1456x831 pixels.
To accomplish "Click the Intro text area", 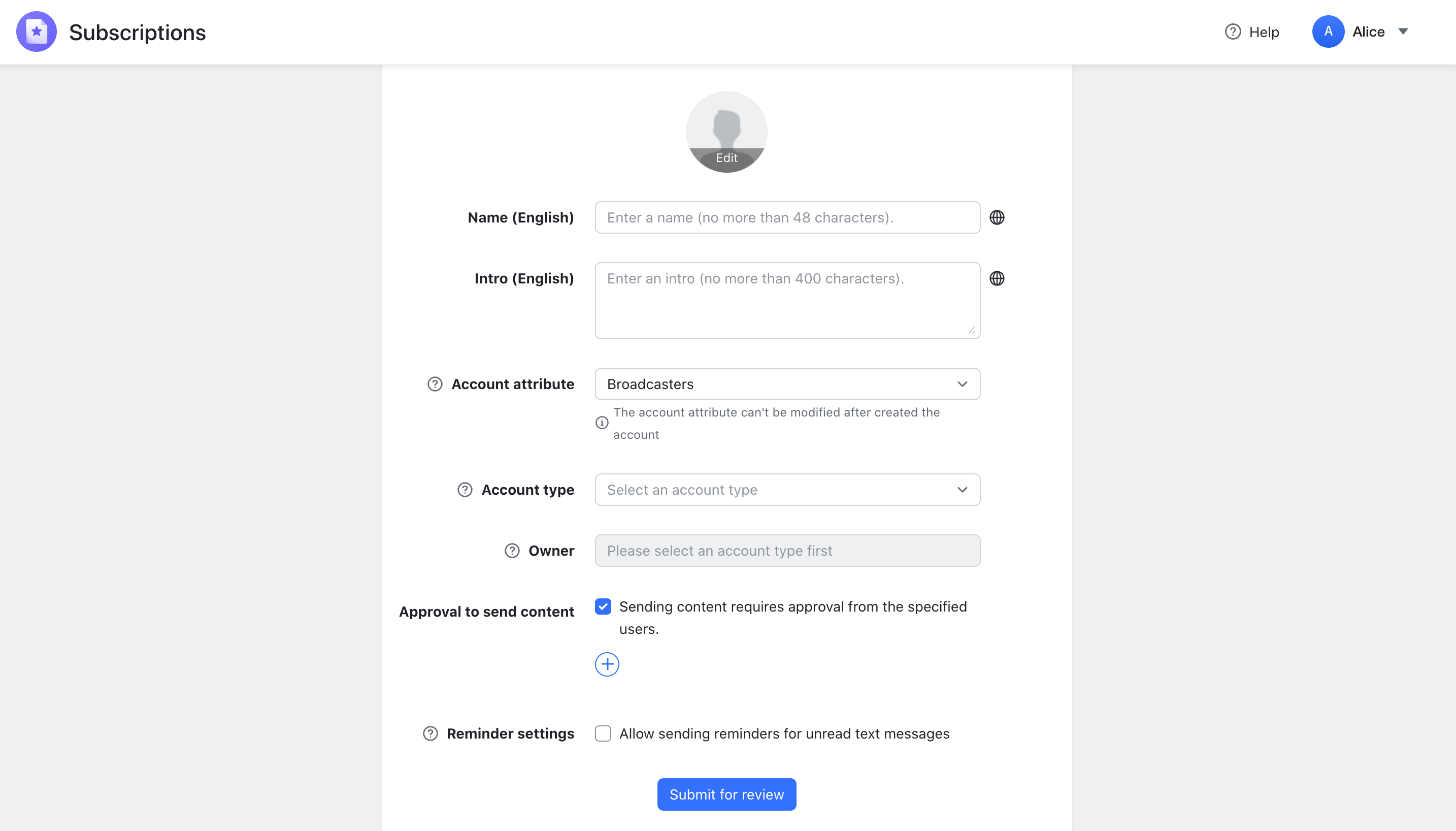I will point(786,300).
